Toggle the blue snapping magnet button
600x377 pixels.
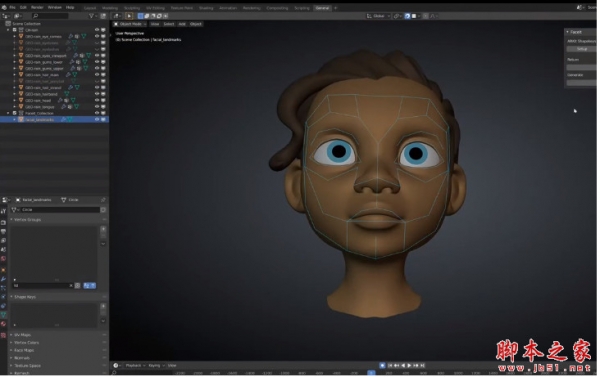pos(408,16)
